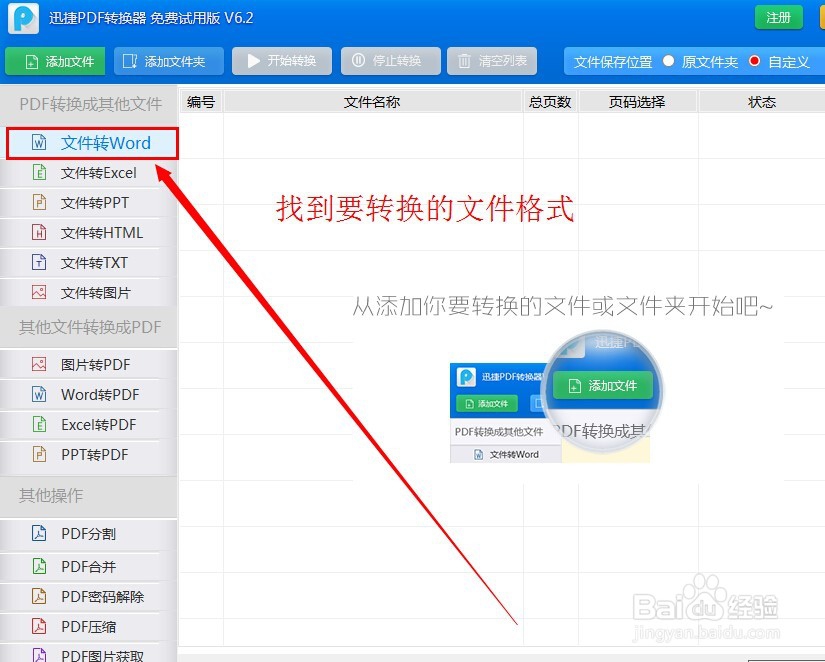Choose 图片转PDF in the sidebar

(88, 364)
